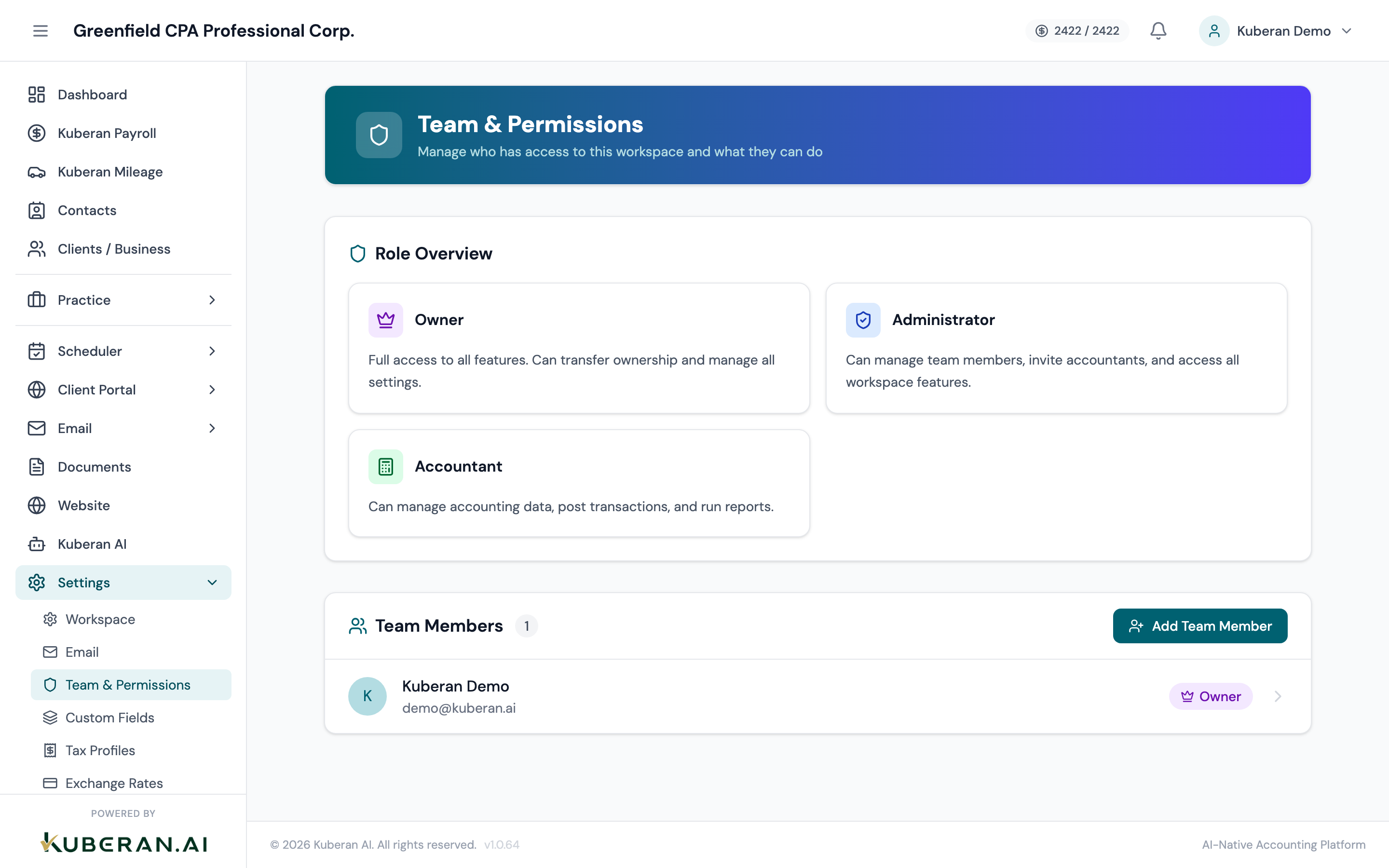Click the Dashboard grid icon
Viewport: 1389px width, 868px height.
[x=37, y=95]
